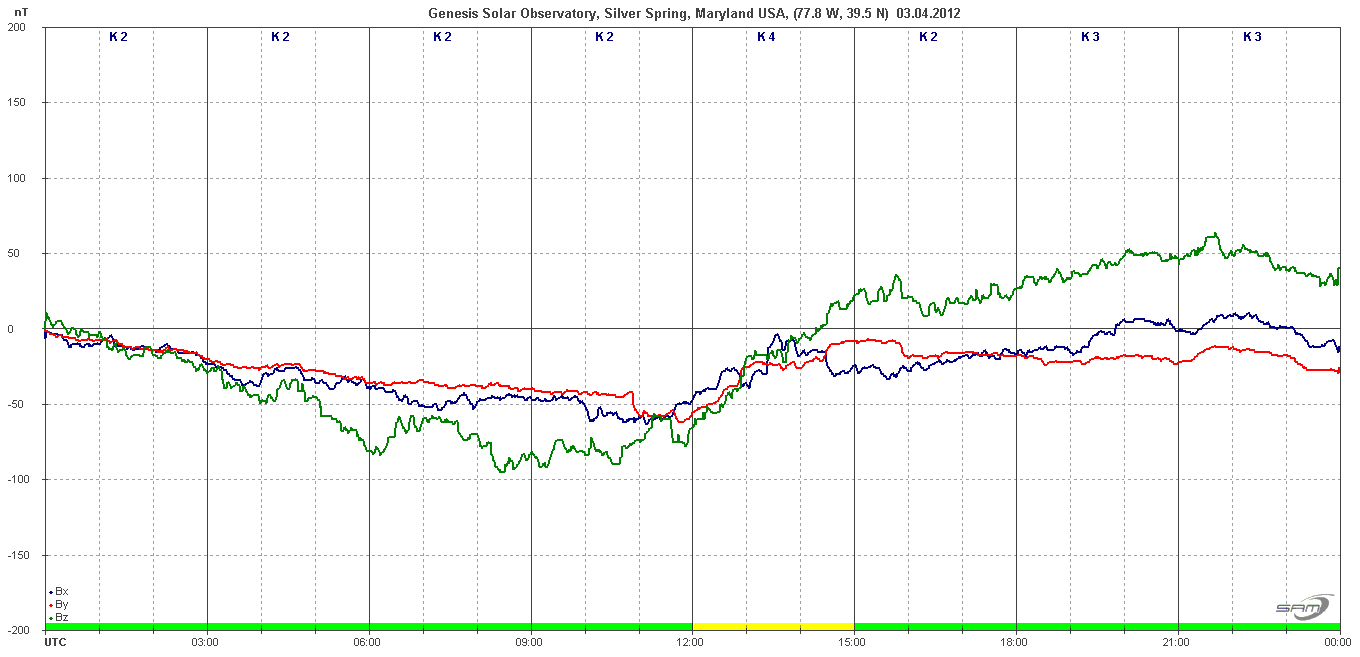Click the yellow segment of the status bar
The width and height of the screenshot is (1360, 657).
[773, 627]
